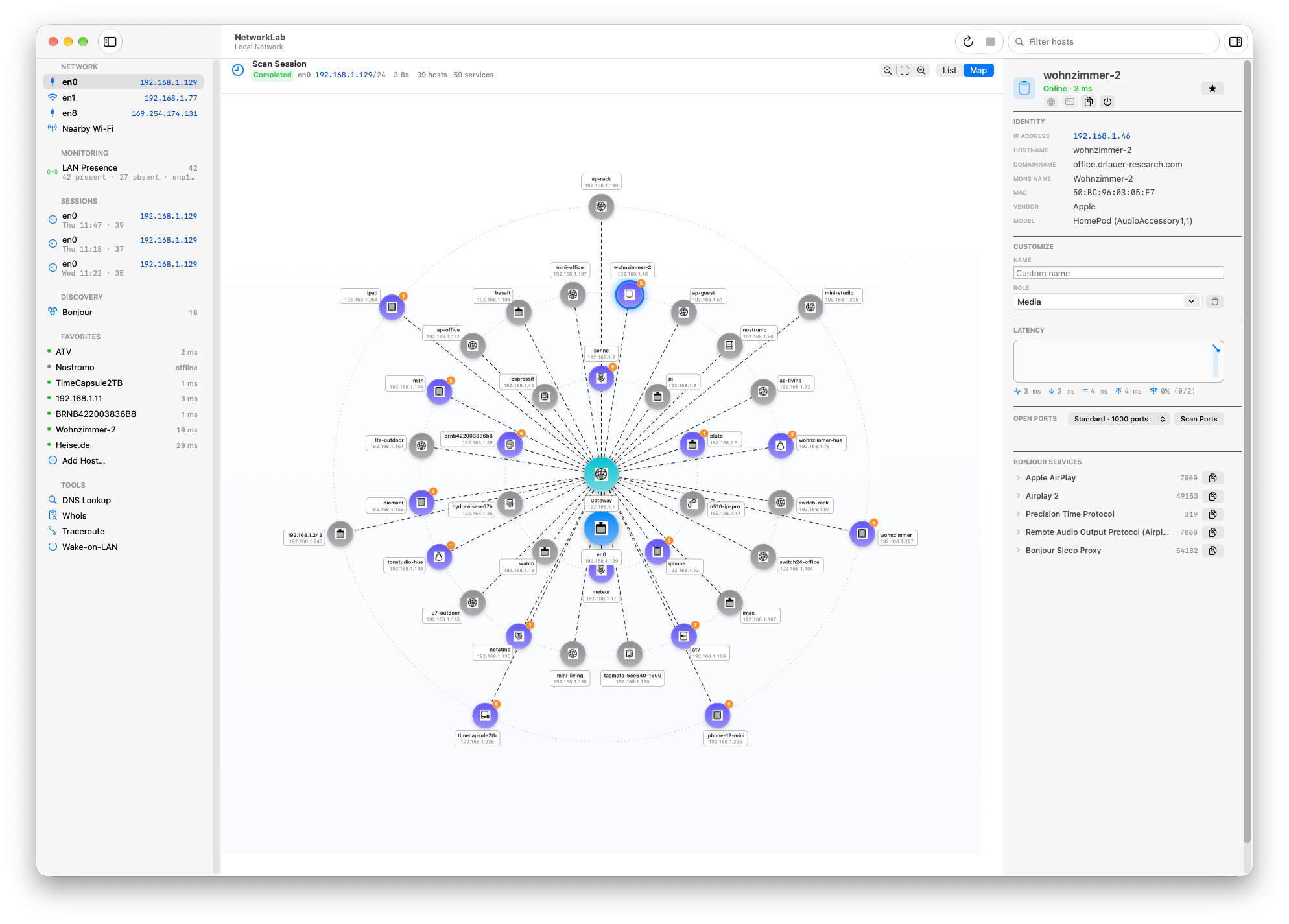Viewport: 1289px width, 924px height.
Task: Select the ap-rack node on map
Action: click(x=601, y=206)
